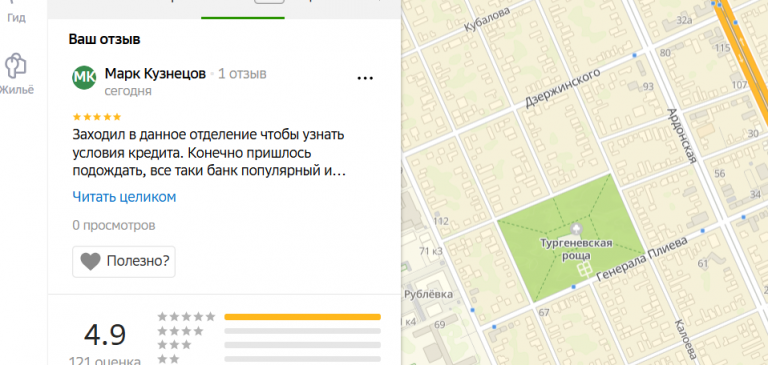Click the сегодня date label

(x=128, y=92)
